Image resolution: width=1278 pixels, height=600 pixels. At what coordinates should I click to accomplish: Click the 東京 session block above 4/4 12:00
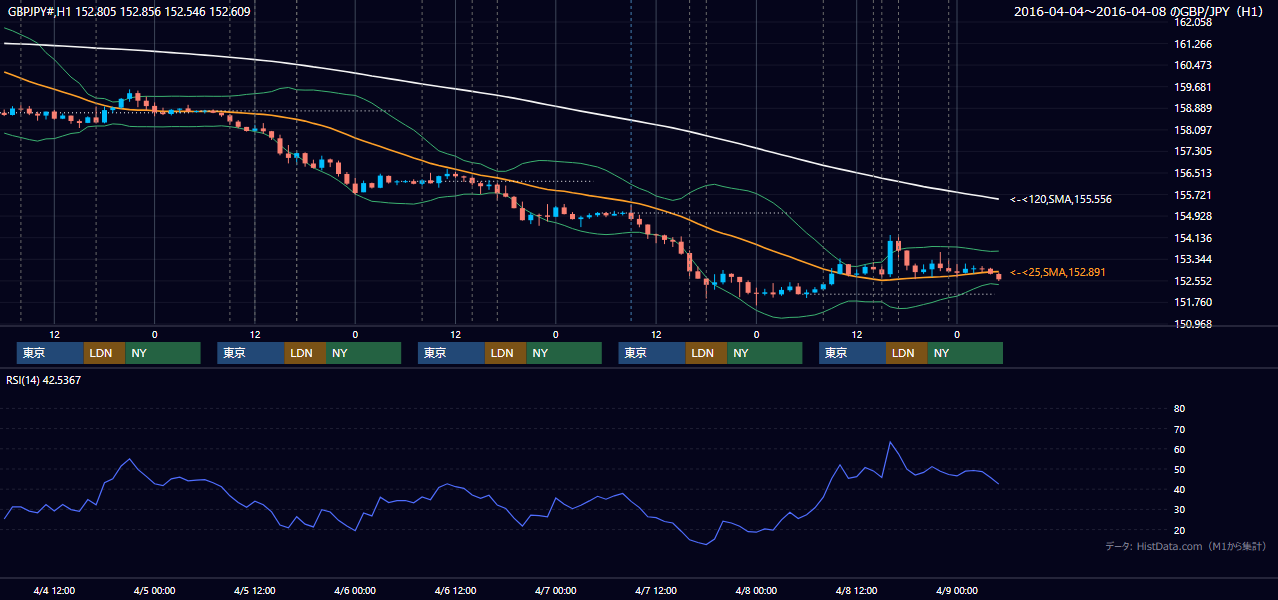pos(50,353)
